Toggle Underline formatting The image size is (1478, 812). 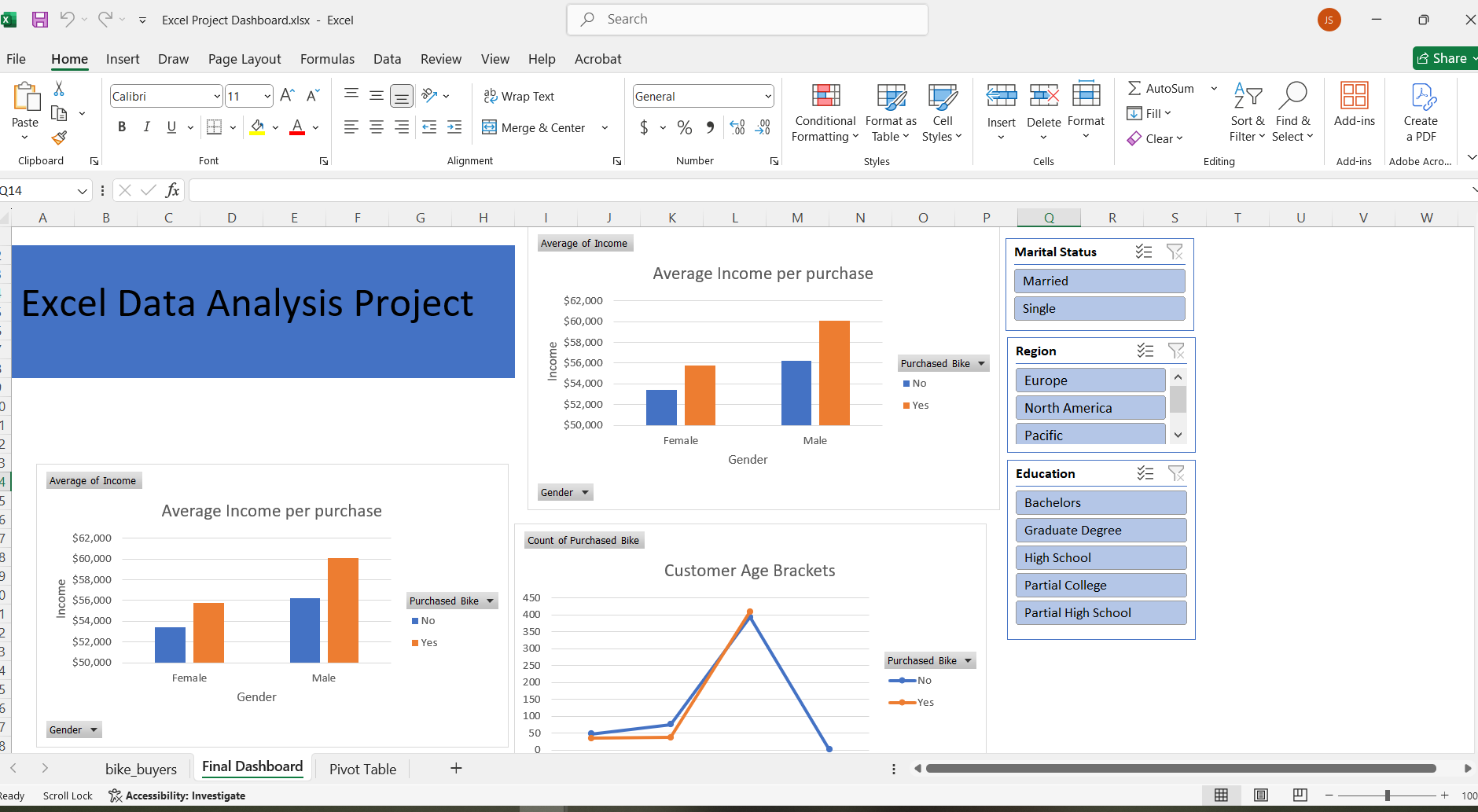(171, 127)
